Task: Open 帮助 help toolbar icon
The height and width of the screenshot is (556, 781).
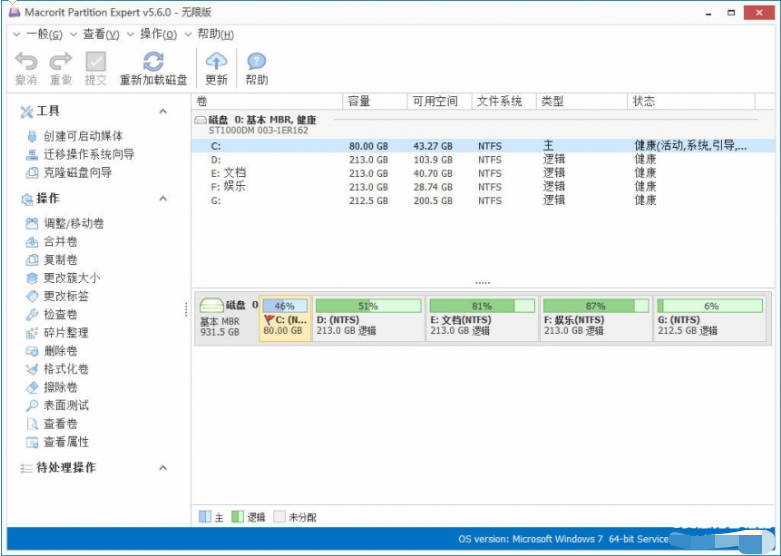Action: tap(257, 62)
